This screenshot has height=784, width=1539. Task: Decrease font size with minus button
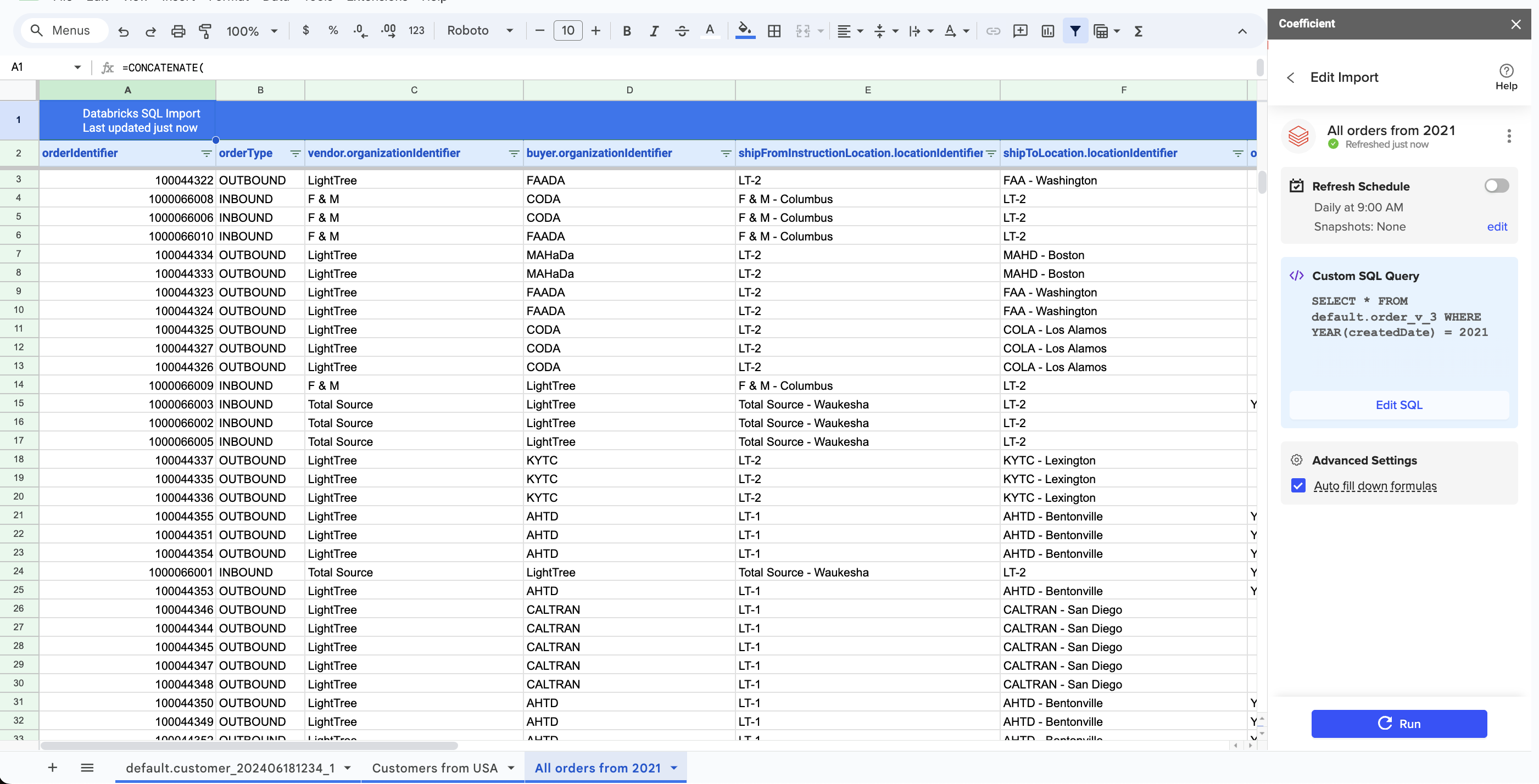tap(539, 30)
